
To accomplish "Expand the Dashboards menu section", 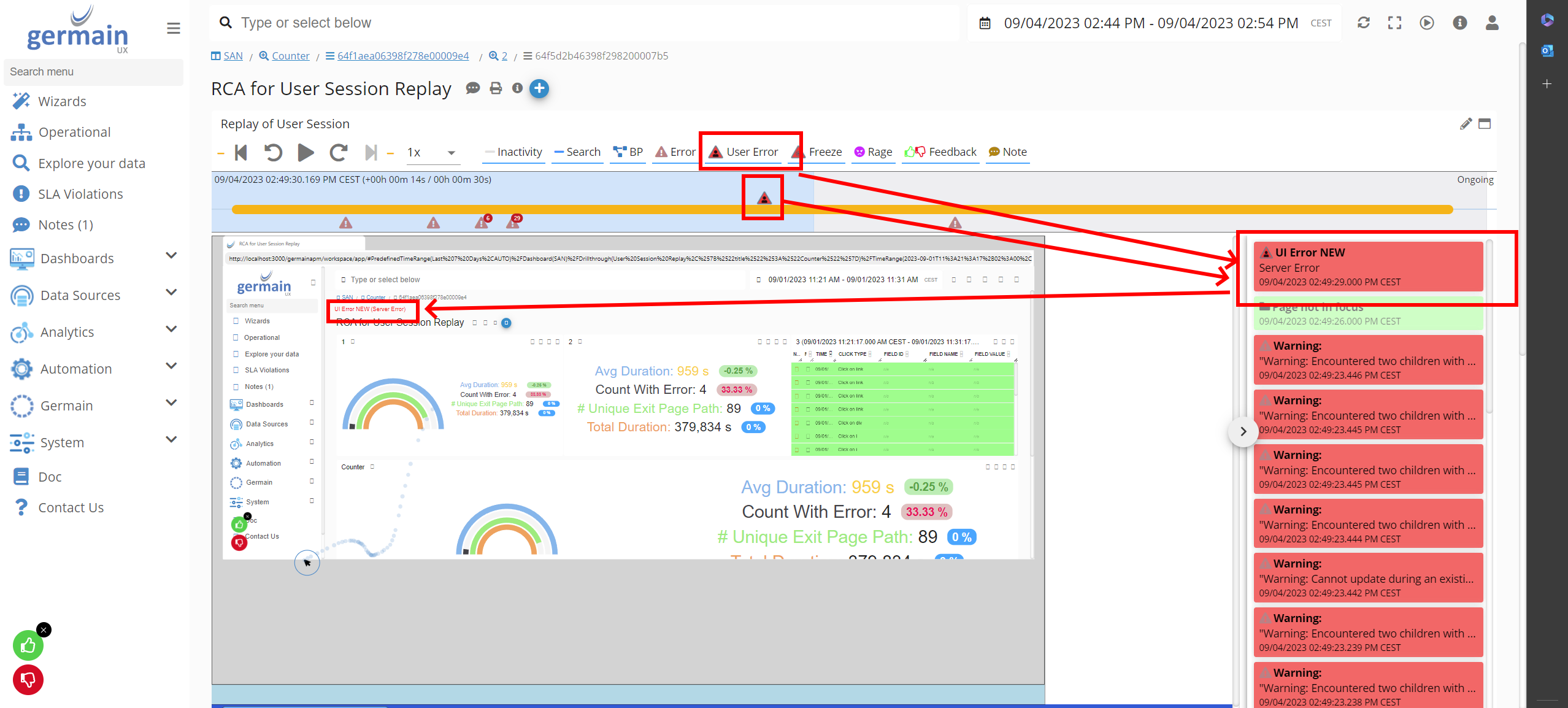I will pyautogui.click(x=171, y=256).
